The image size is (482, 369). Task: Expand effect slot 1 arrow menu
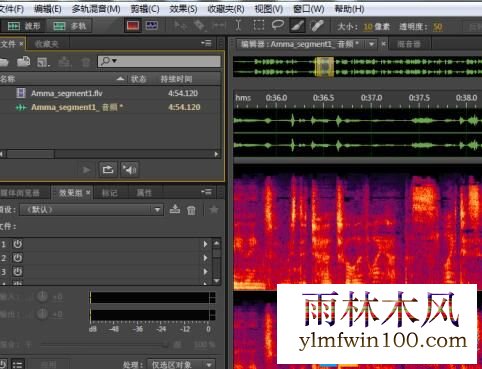coord(205,244)
